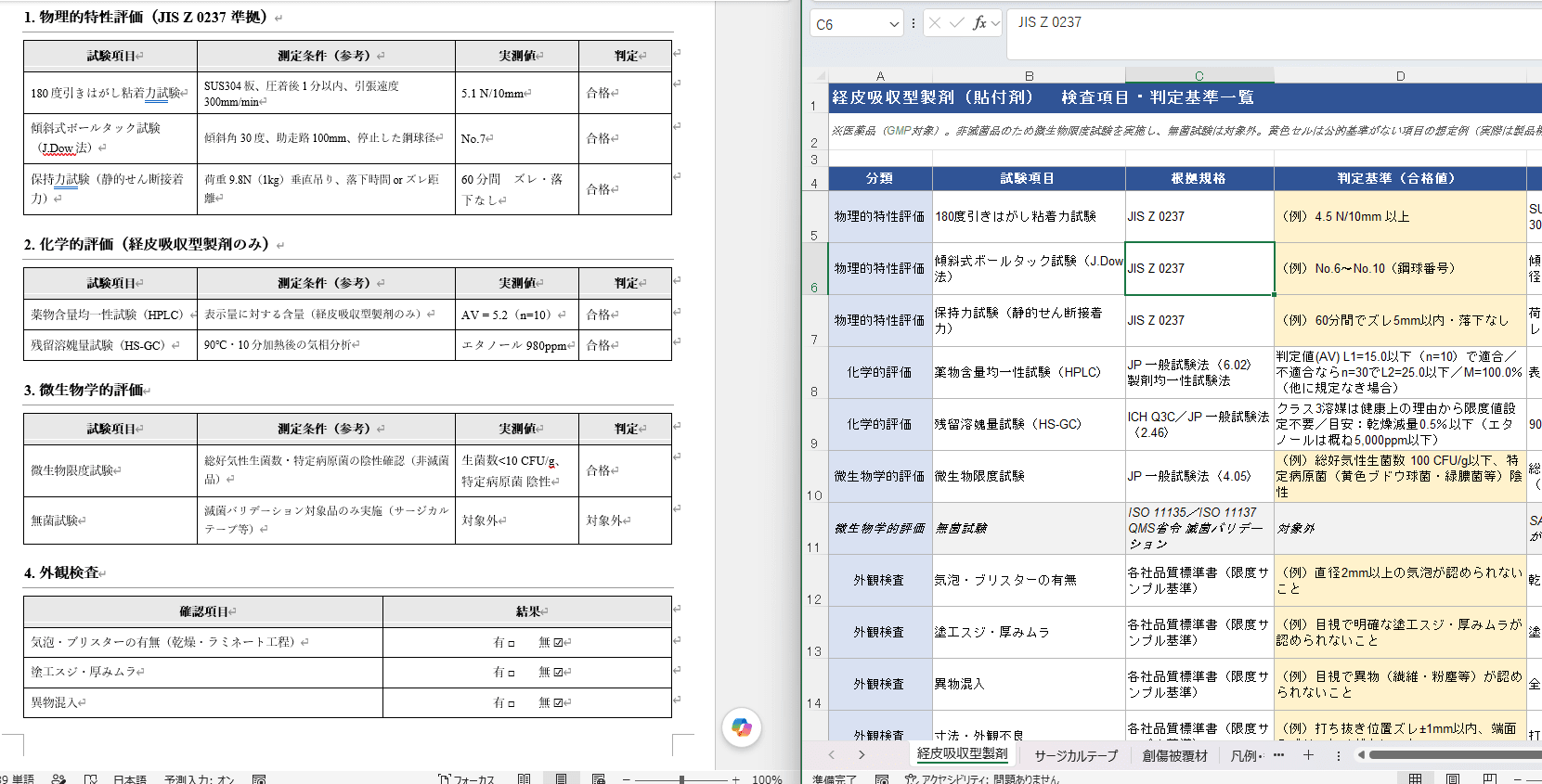Switch Word to Web Layout view

[x=598, y=778]
